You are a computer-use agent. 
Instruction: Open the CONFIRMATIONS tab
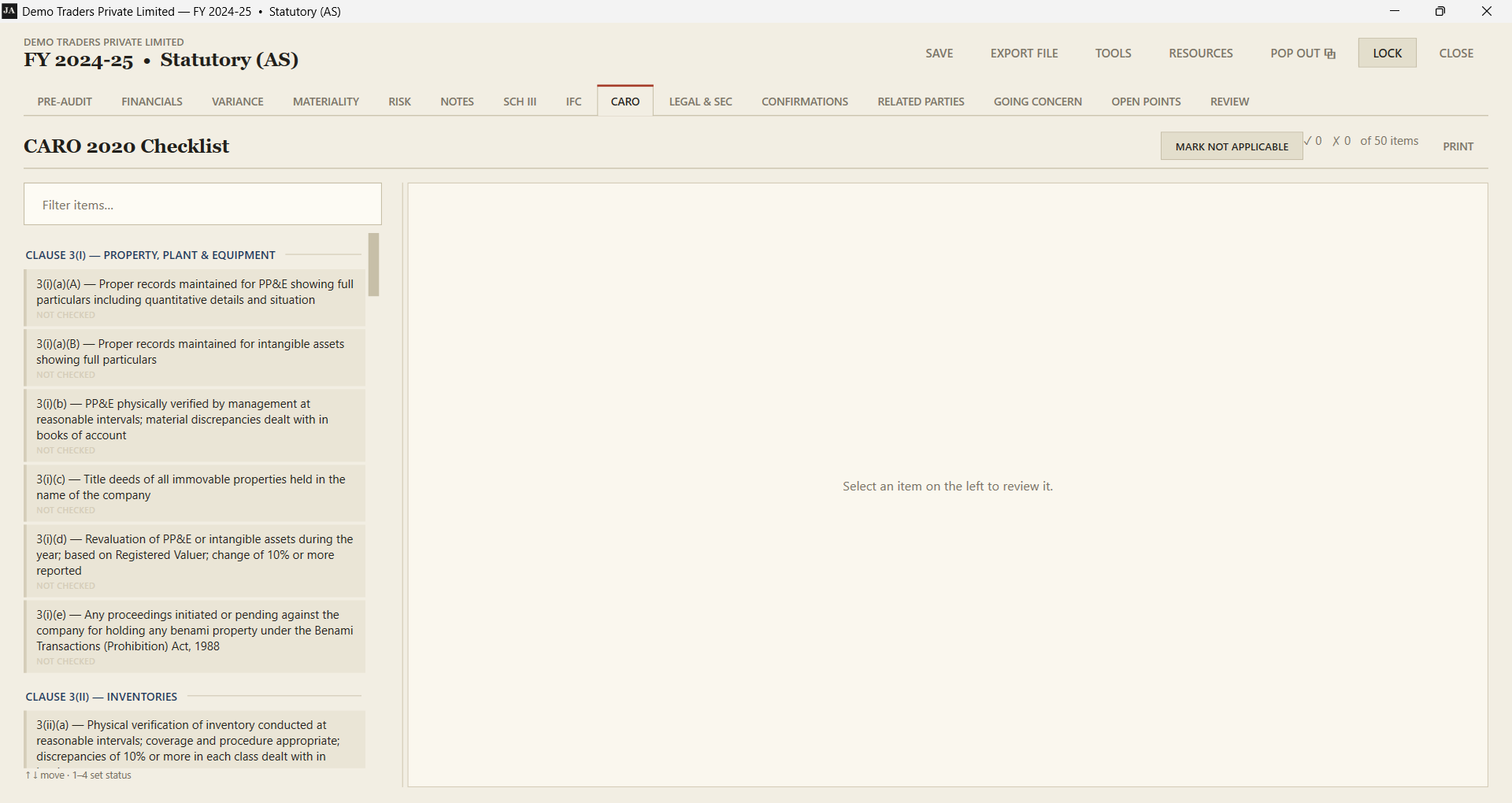point(805,102)
